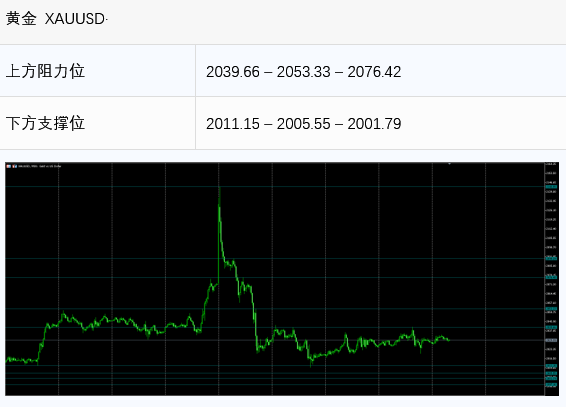Click the last point of the green price line
The image size is (566, 407).
point(449,340)
